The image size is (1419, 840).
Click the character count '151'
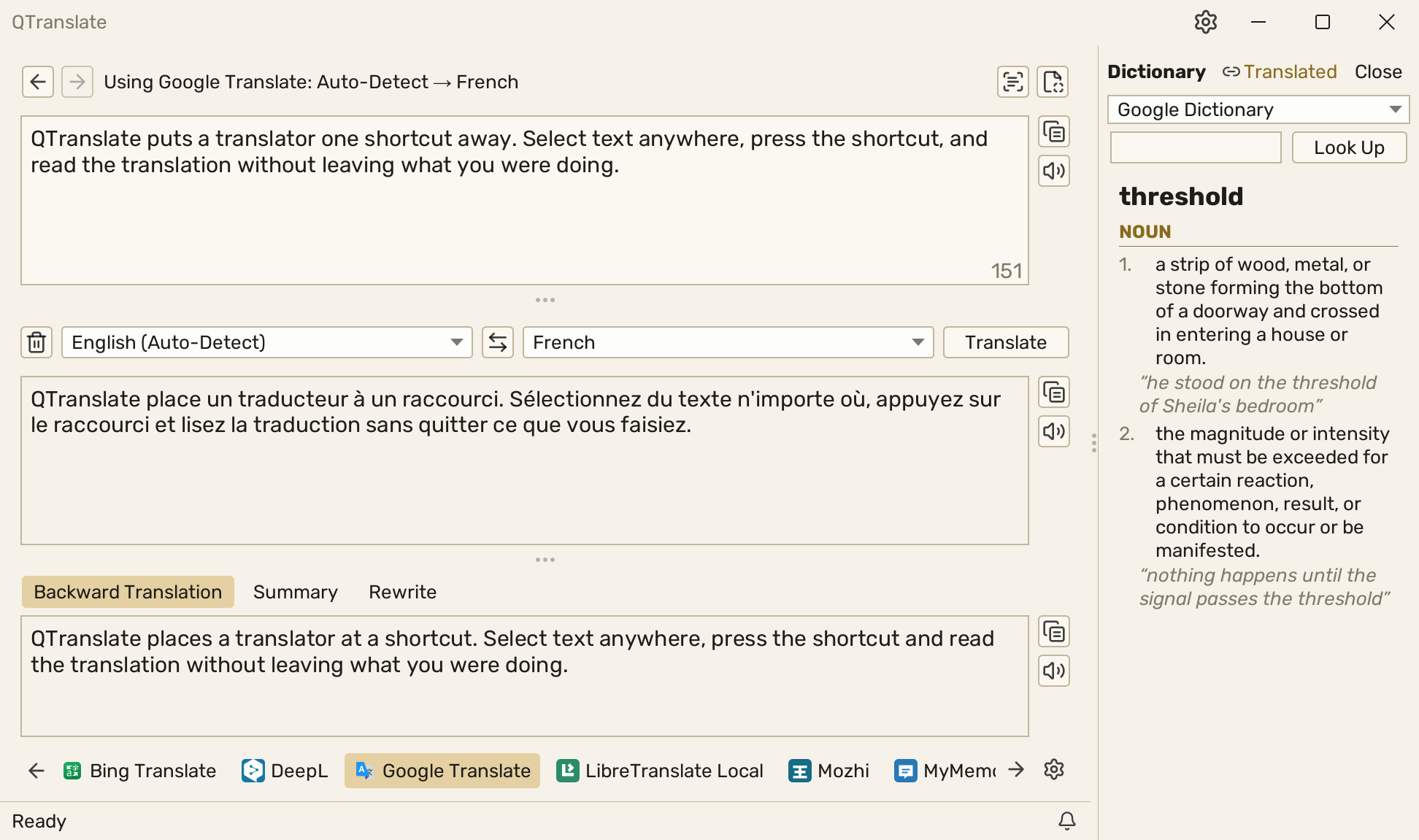click(x=1006, y=271)
